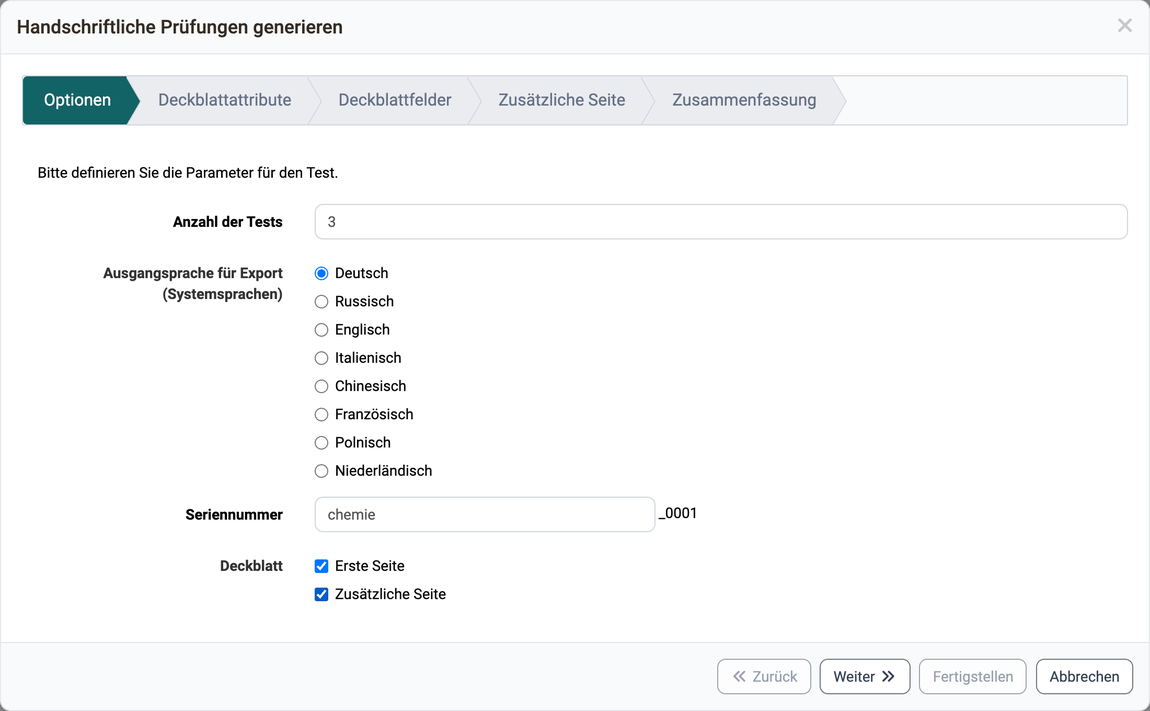Continue with the Weiter button

pyautogui.click(x=865, y=677)
